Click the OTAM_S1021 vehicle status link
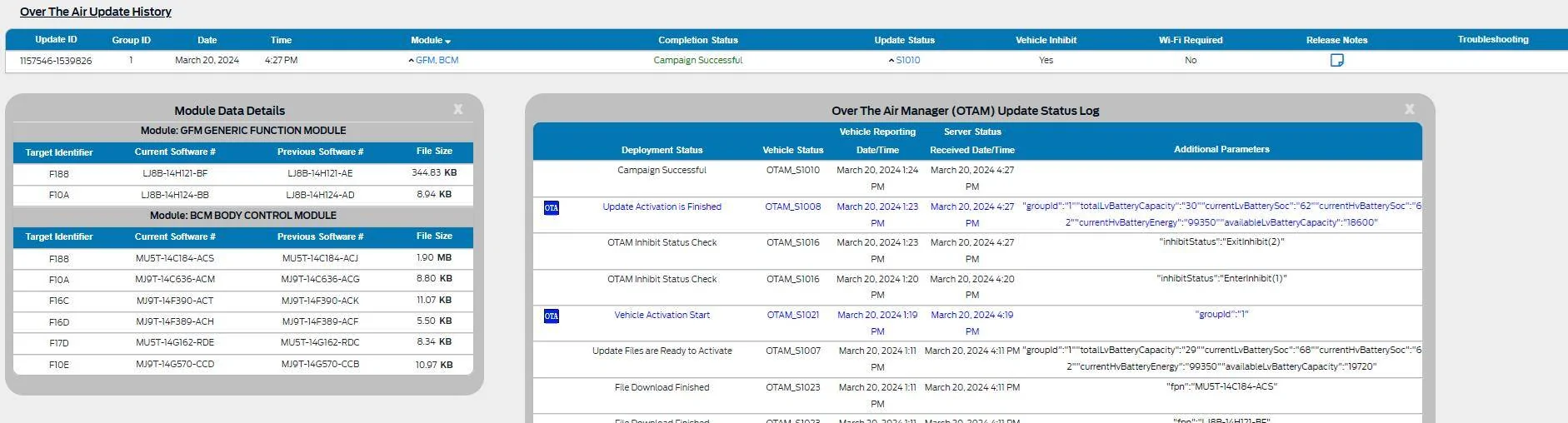Screen dimensions: 1568x423 [x=792, y=315]
